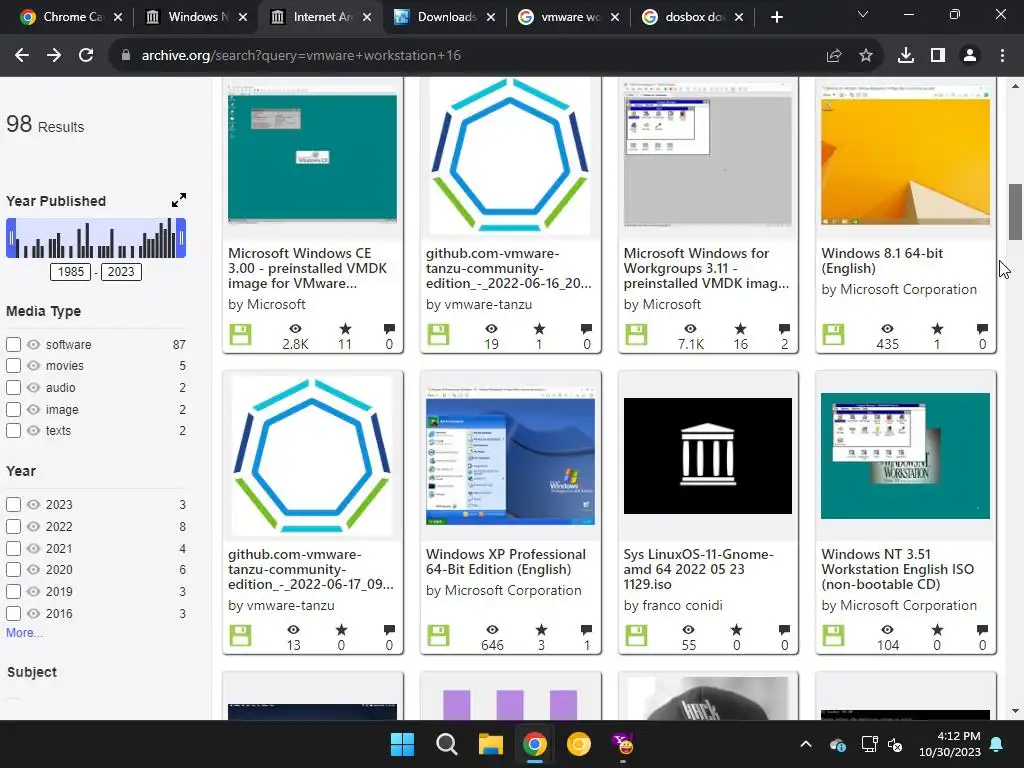Click the page vertical scrollbar thumb
The height and width of the screenshot is (768, 1024).
1016,212
